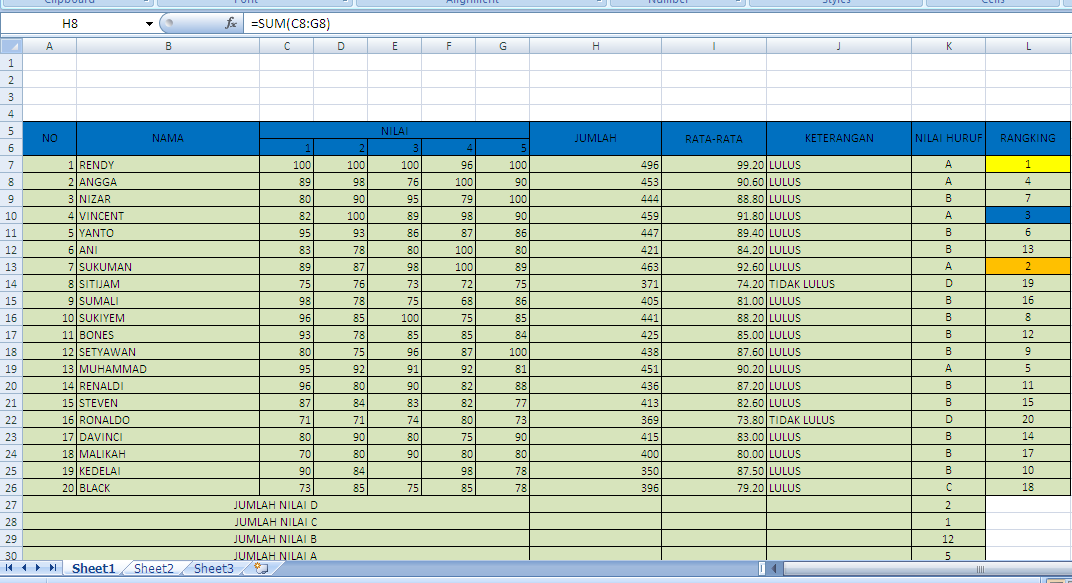Select total 350 in KEDELAI row
The height and width of the screenshot is (583, 1072).
tap(595, 471)
